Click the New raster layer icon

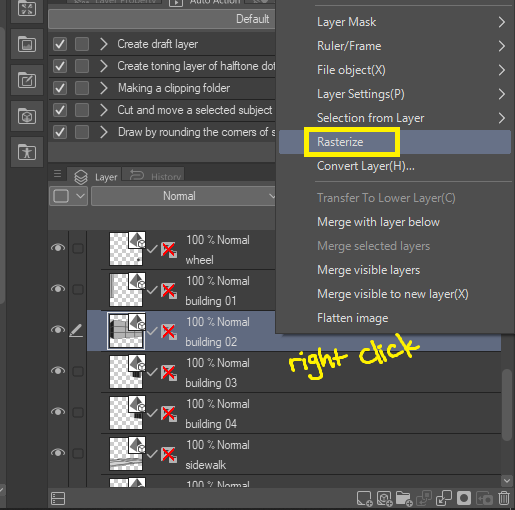coord(364,499)
